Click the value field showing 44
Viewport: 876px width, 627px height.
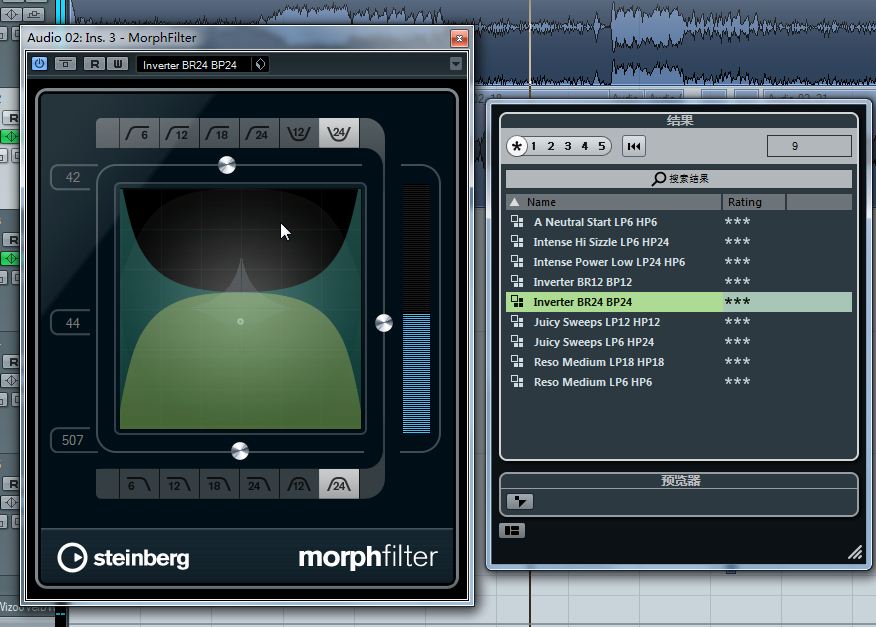73,323
